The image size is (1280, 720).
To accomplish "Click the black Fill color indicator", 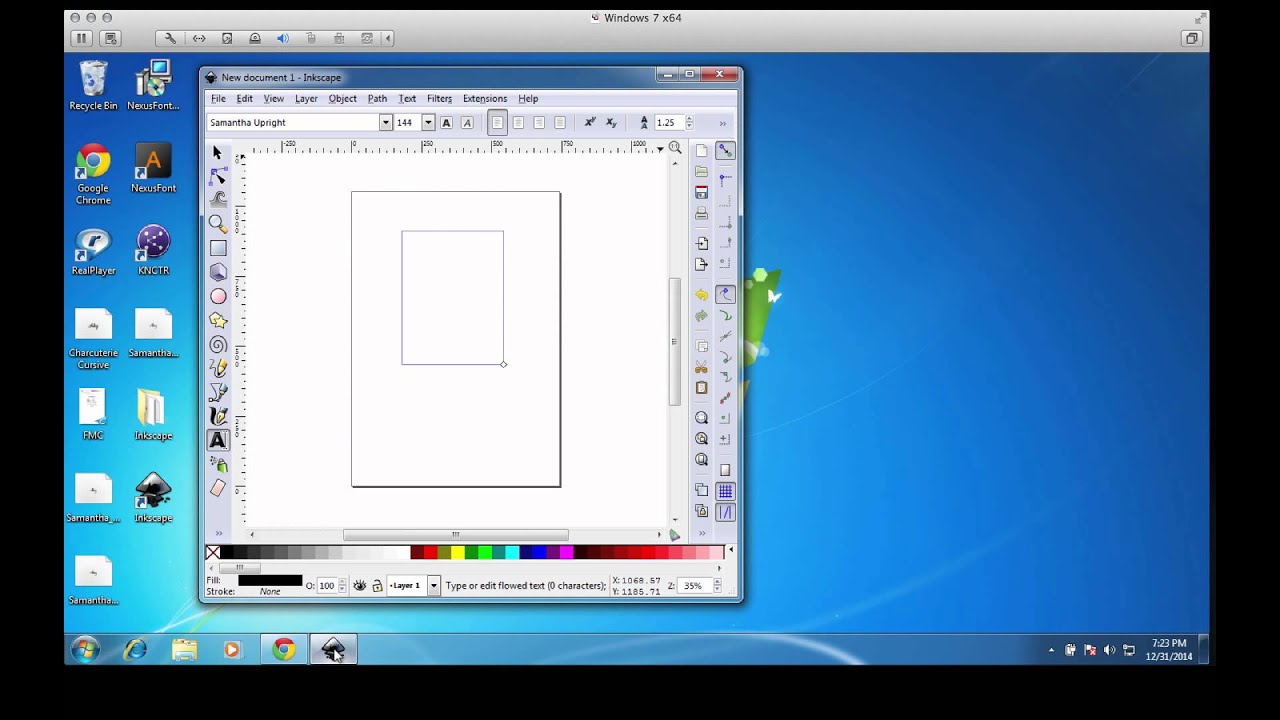I will (270, 580).
